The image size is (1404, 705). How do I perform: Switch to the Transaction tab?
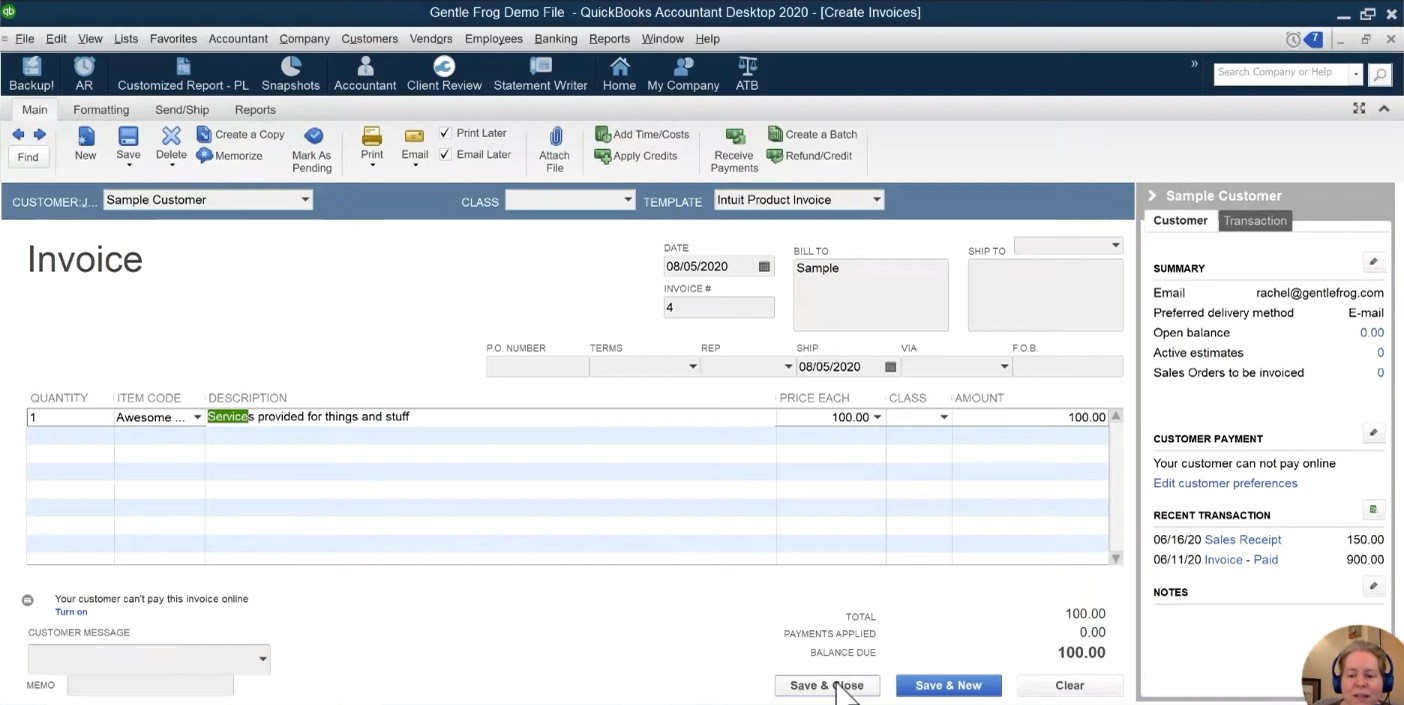tap(1255, 220)
